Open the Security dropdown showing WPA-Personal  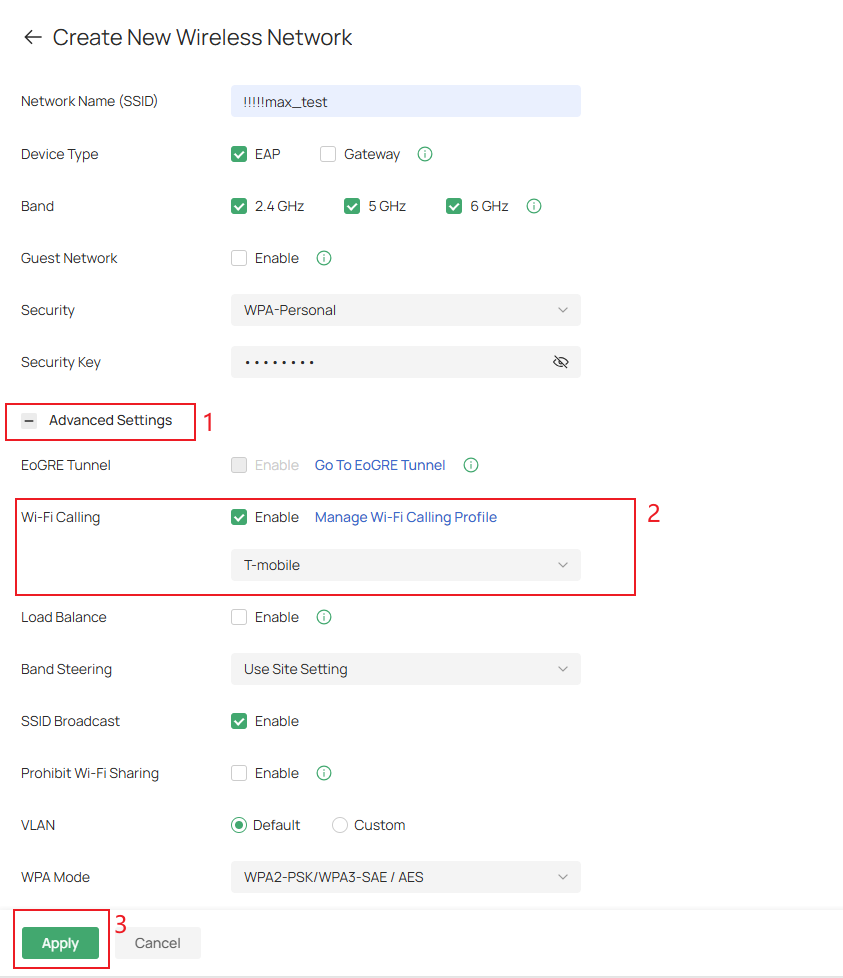(x=405, y=310)
